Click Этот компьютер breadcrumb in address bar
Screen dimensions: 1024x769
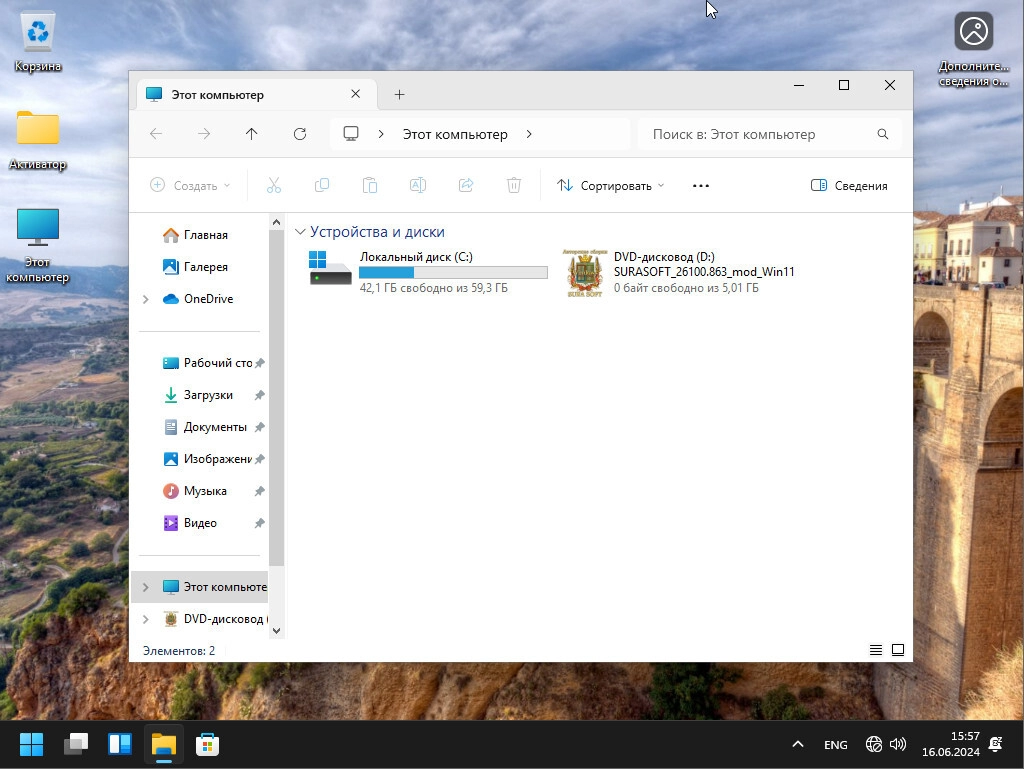coord(455,134)
